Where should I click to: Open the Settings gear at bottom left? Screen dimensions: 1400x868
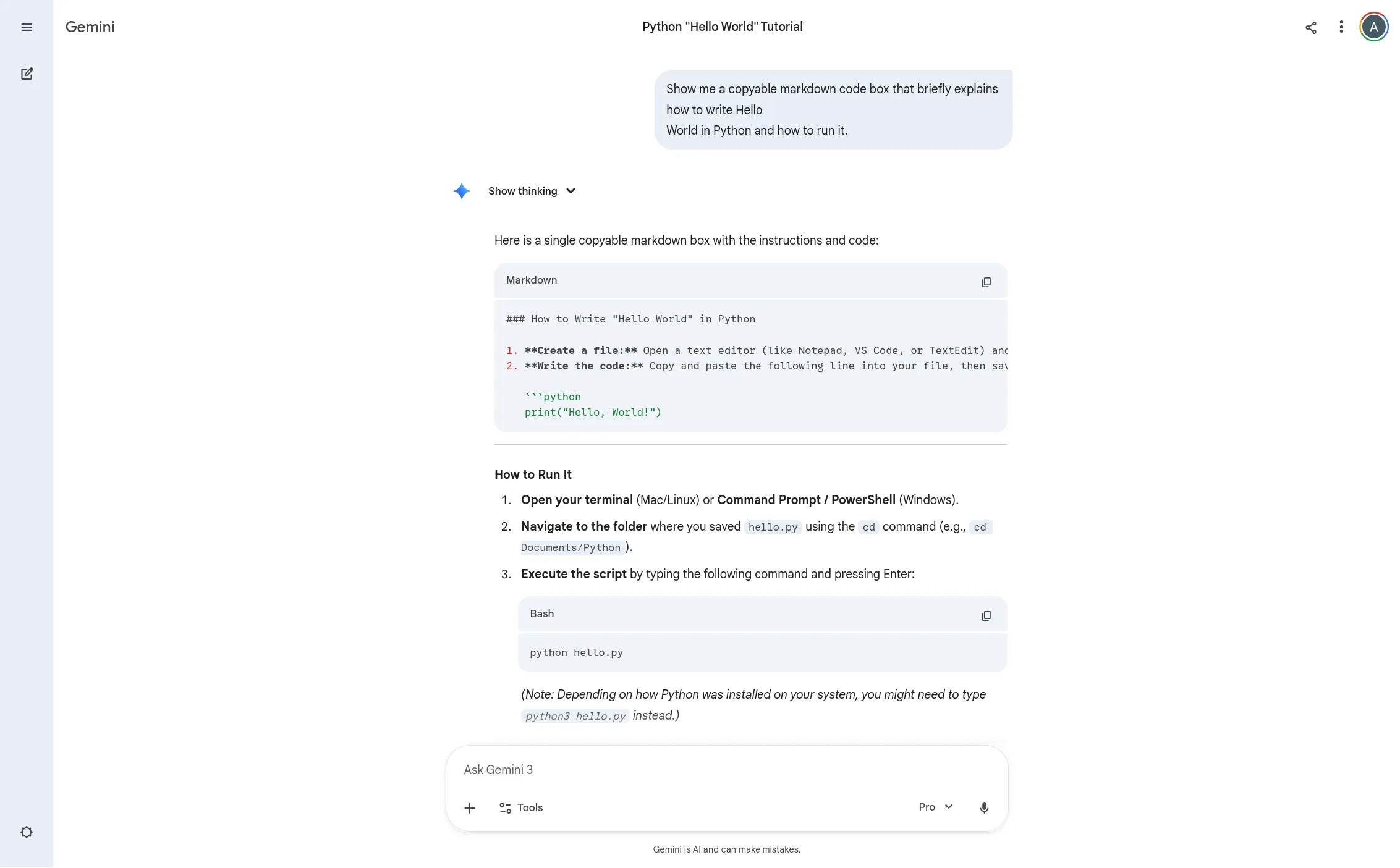(27, 832)
